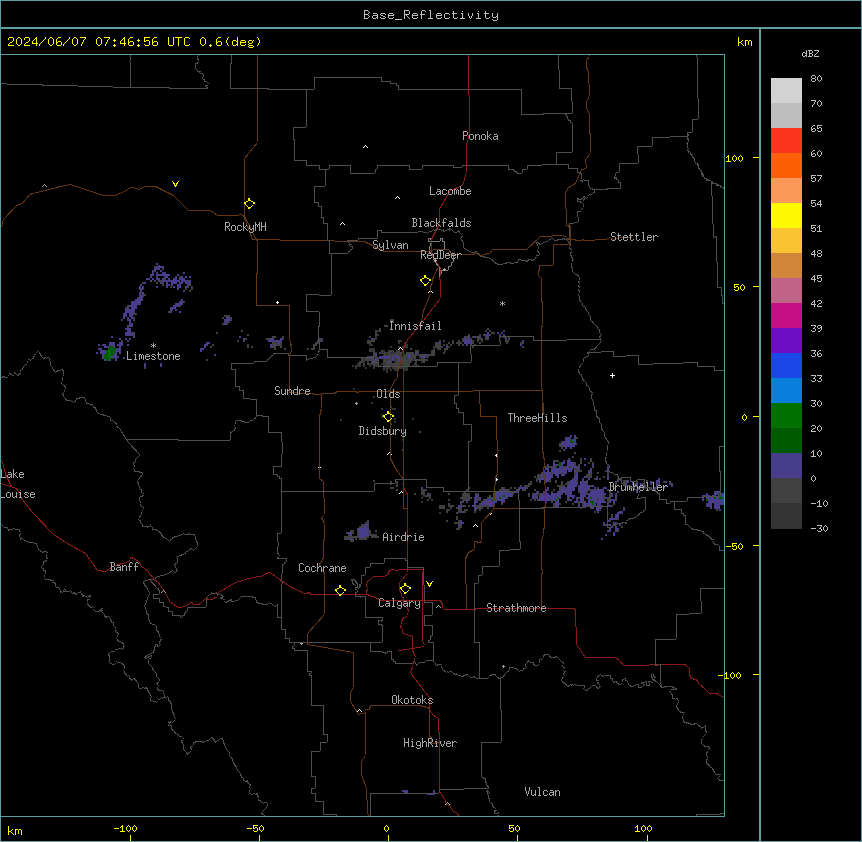Click the green 20 dBZ color swatch

(786, 416)
